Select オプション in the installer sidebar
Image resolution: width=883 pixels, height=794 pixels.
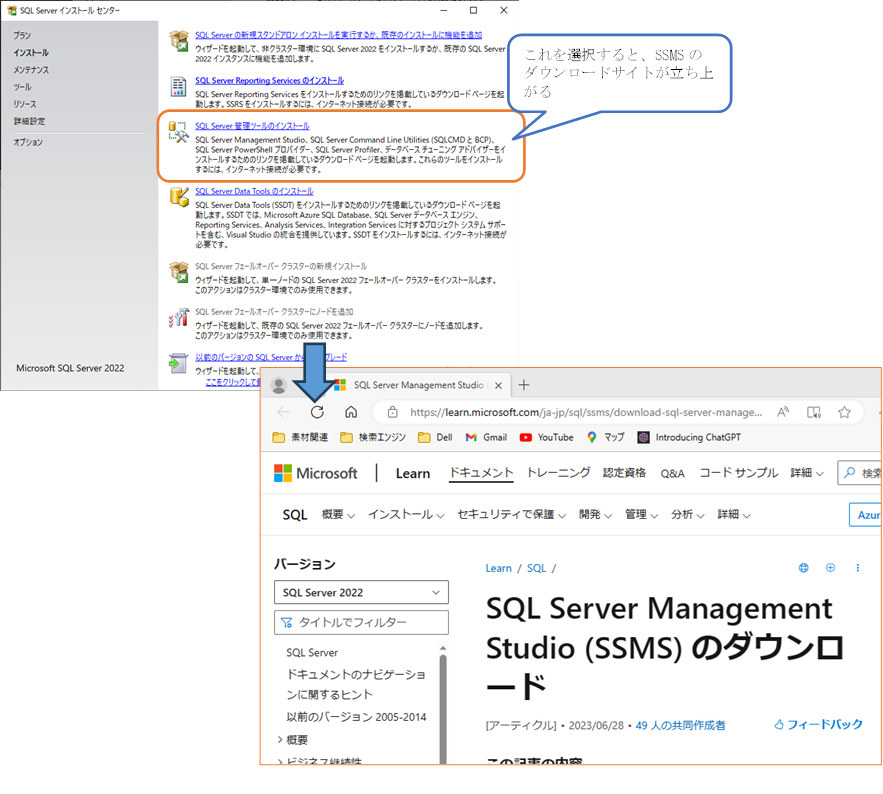tap(28, 142)
